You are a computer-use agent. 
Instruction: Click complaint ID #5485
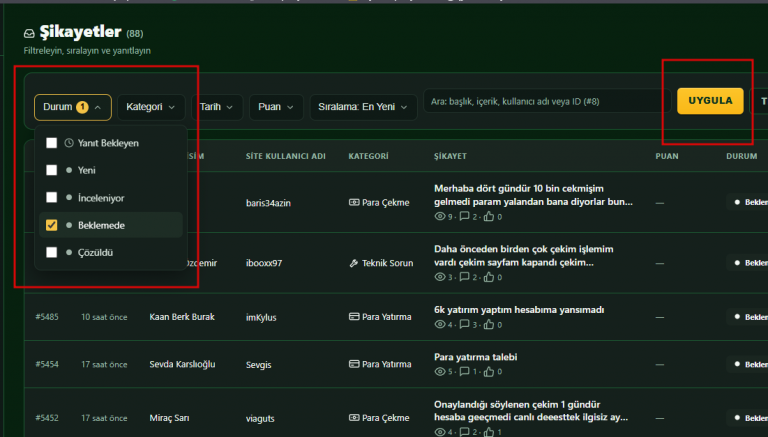47,316
